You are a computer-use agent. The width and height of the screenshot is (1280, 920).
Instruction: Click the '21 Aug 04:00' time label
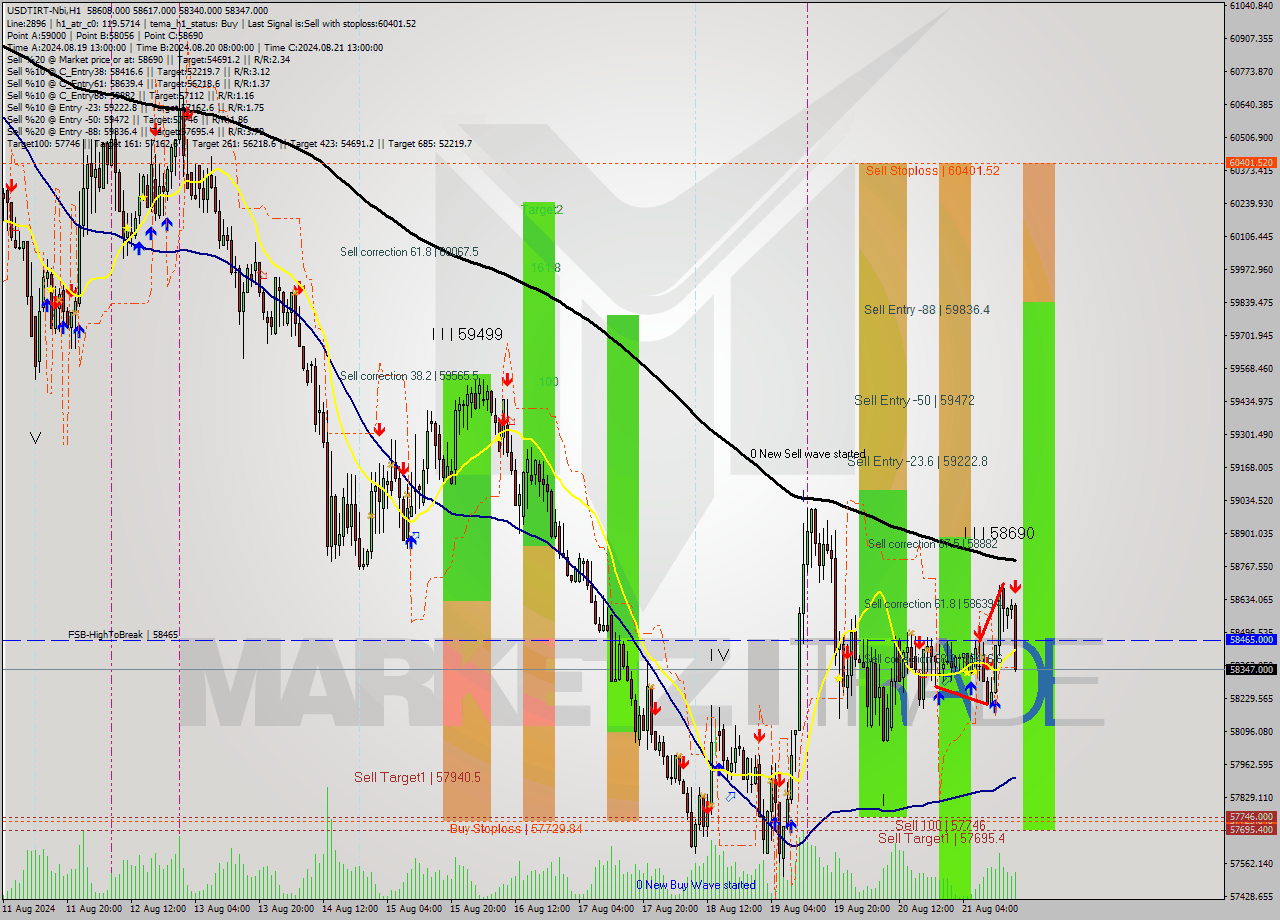[989, 909]
